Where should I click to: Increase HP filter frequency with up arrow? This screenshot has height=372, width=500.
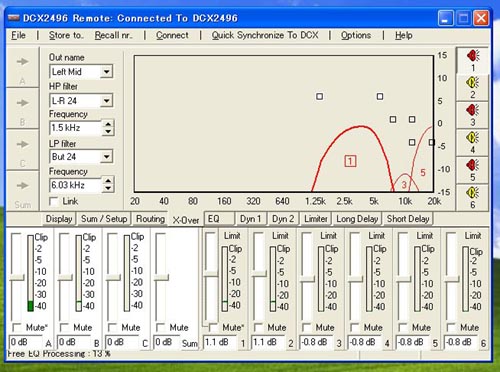(108, 124)
